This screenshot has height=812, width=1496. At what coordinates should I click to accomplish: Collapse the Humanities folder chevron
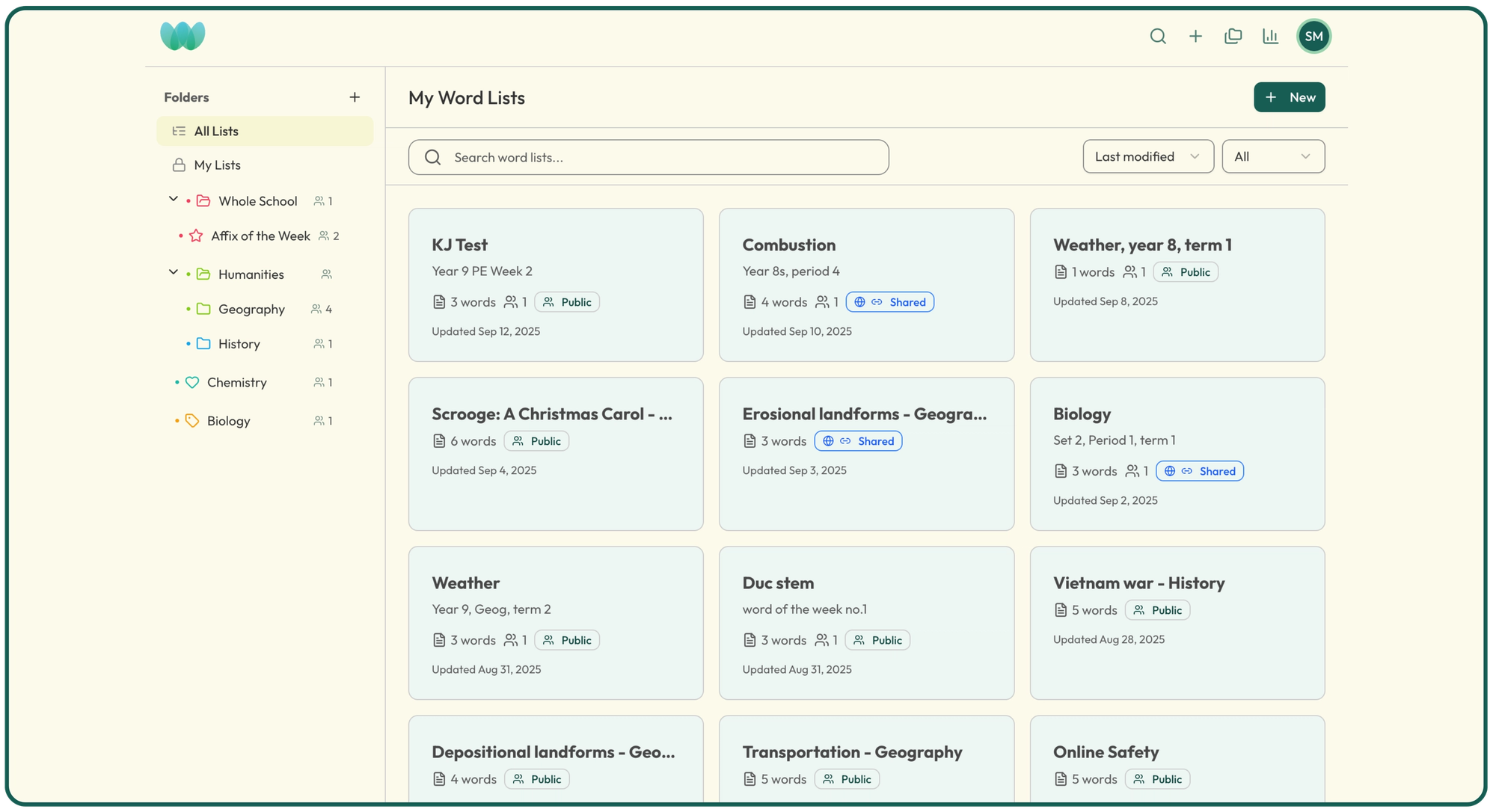click(173, 272)
